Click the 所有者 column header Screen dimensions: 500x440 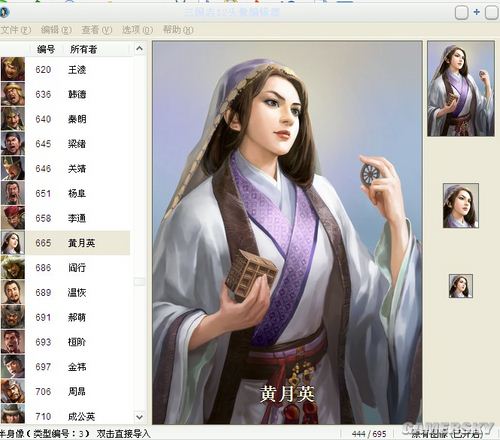pos(83,49)
